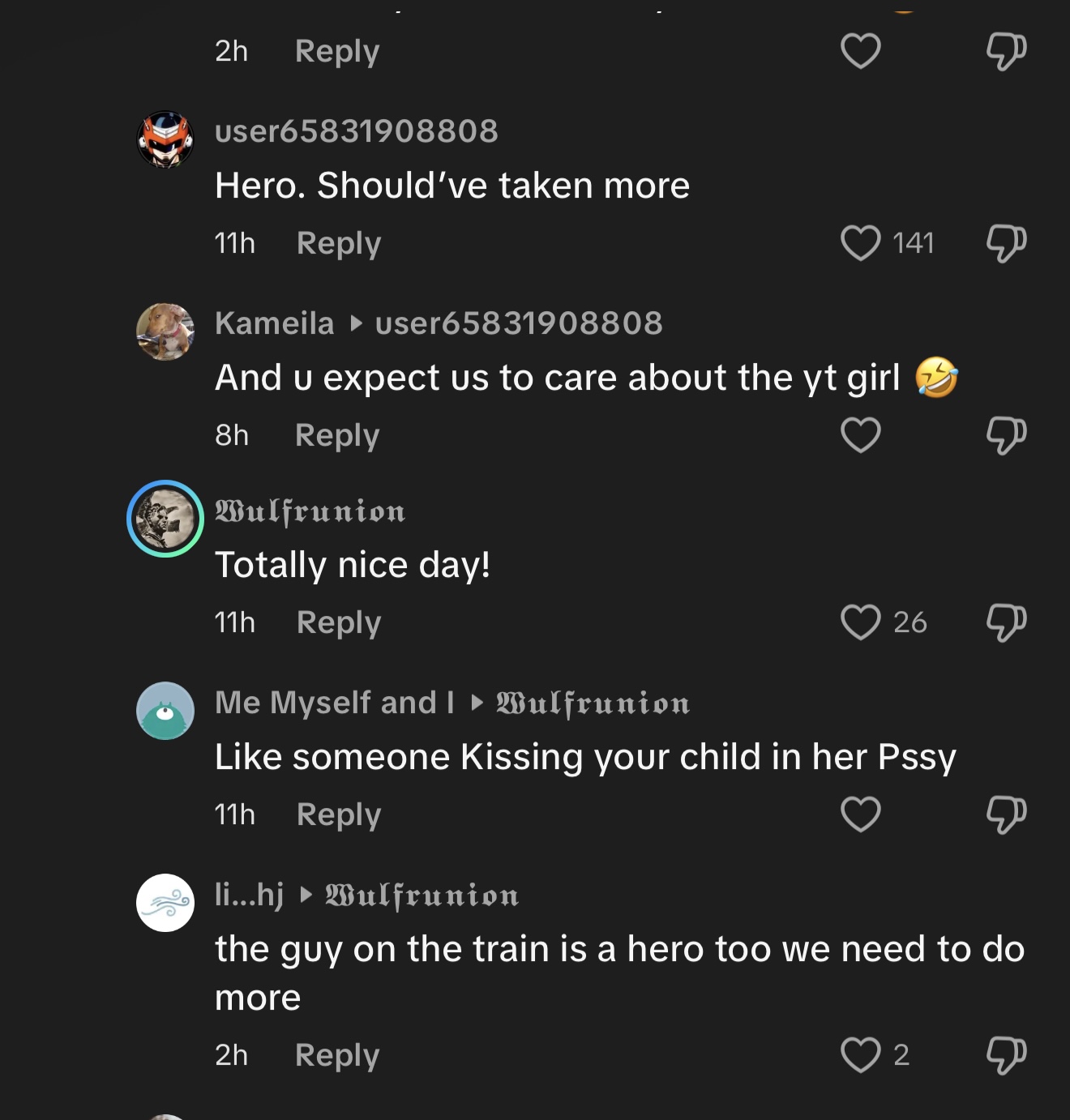Reply to Kameila's 8h comment
The image size is (1070, 1120).
337,435
